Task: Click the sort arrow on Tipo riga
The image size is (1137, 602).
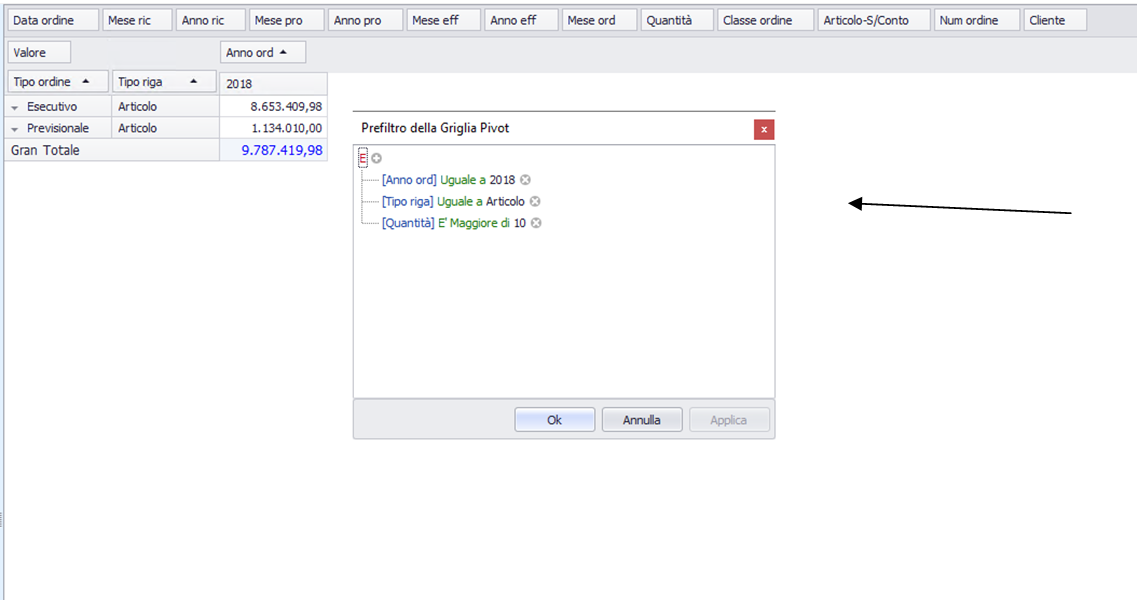Action: [194, 82]
